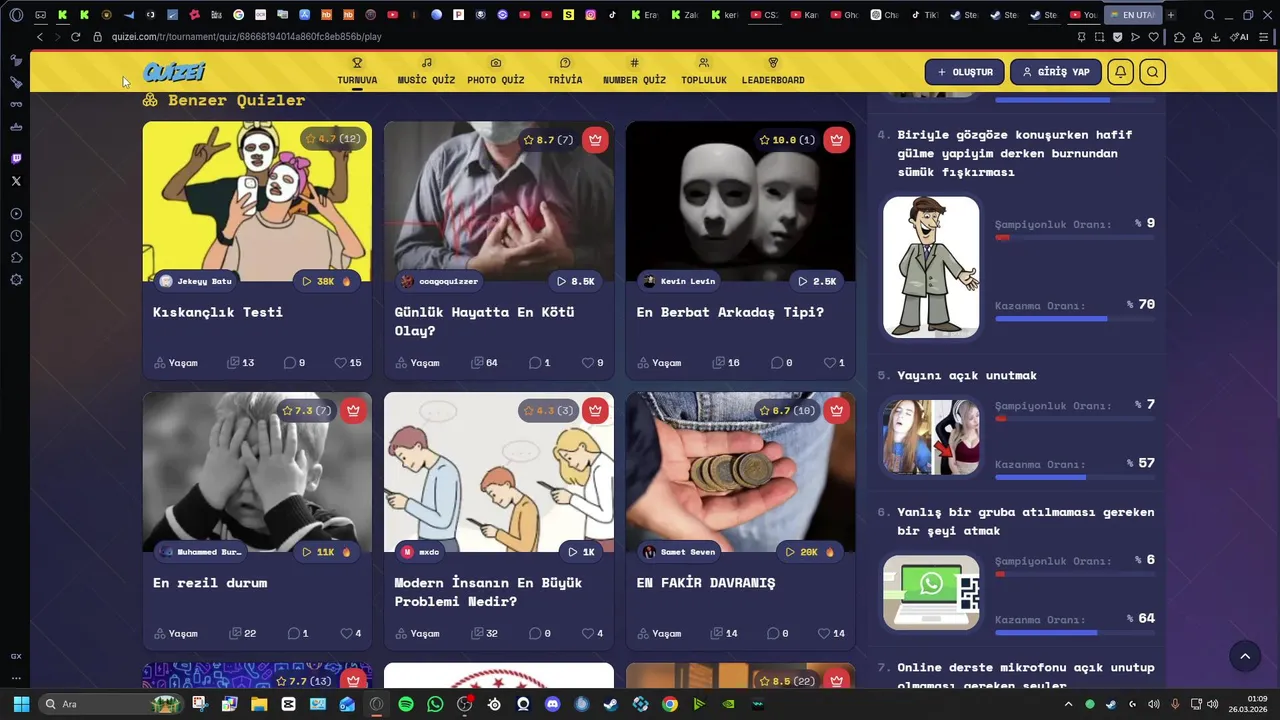
Task: Click crown icon on Modern İnsanın card
Action: coord(595,410)
